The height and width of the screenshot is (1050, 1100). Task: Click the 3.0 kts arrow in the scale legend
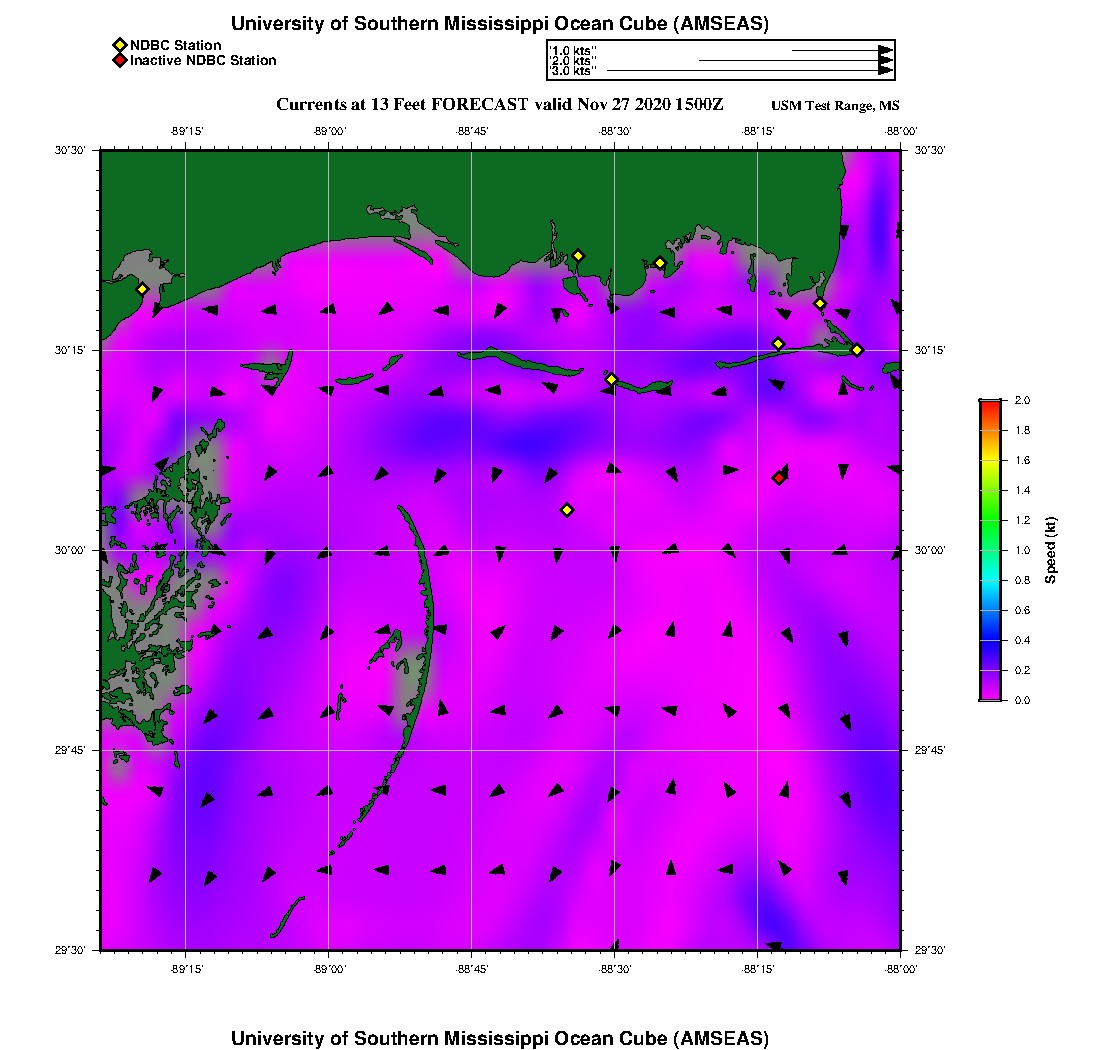[x=750, y=71]
